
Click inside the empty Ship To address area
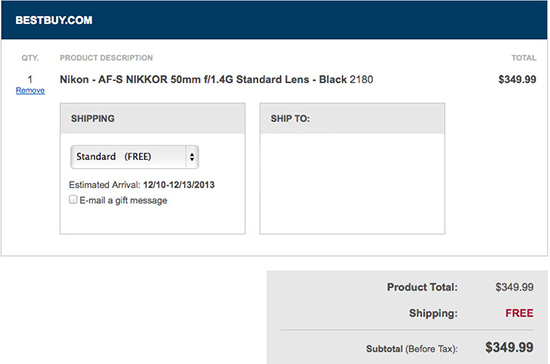352,183
